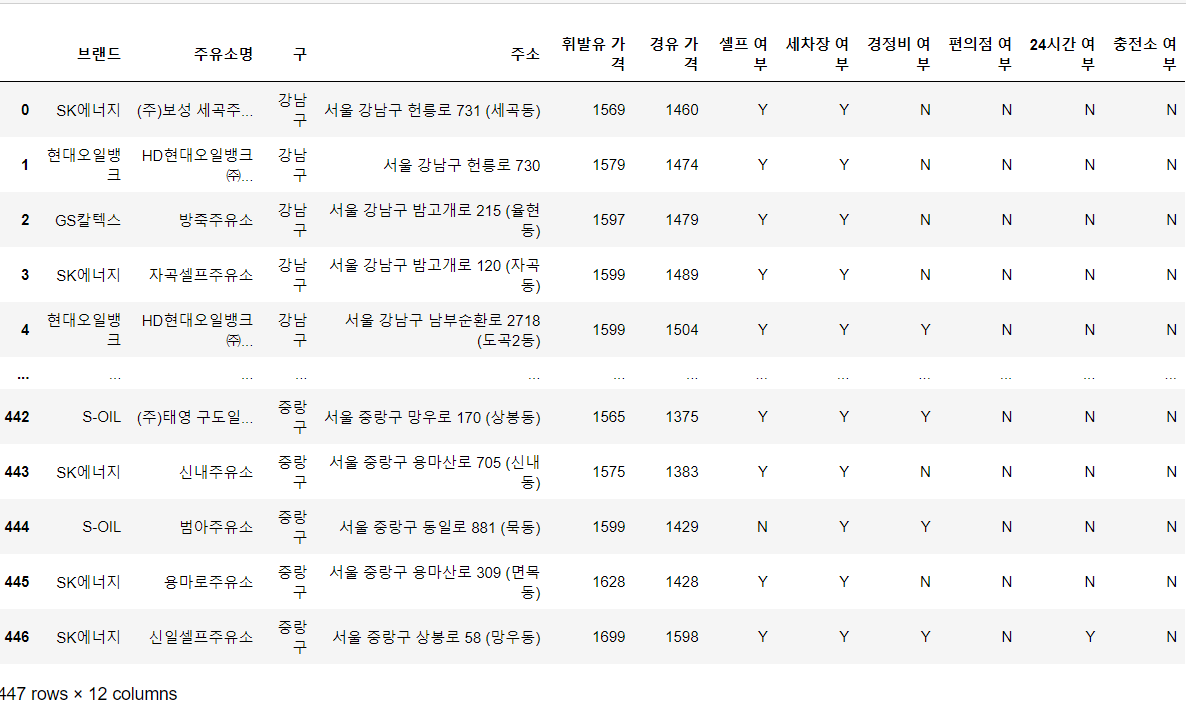Viewport: 1186px width, 707px height.
Task: Click address 서울 중랑구 동일로 881 (묵동)
Action: pos(439,527)
